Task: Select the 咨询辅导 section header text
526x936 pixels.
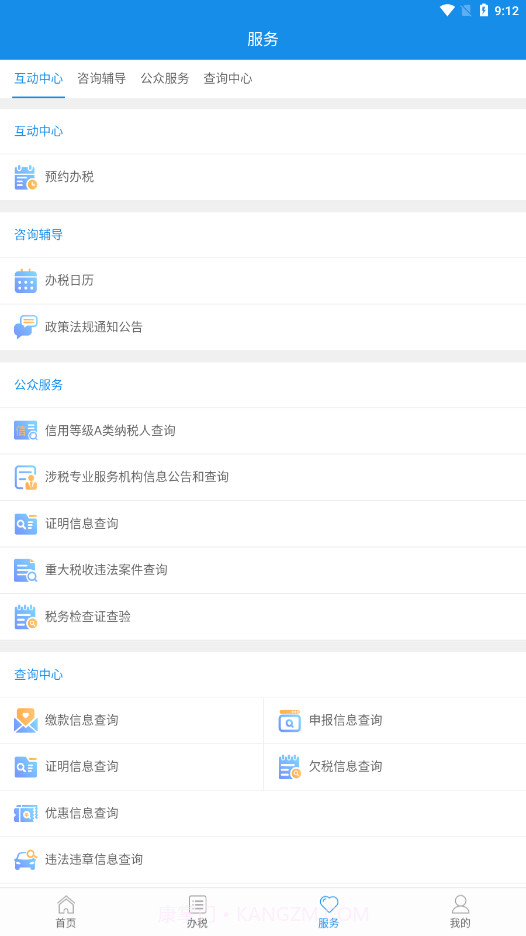Action: tap(38, 235)
